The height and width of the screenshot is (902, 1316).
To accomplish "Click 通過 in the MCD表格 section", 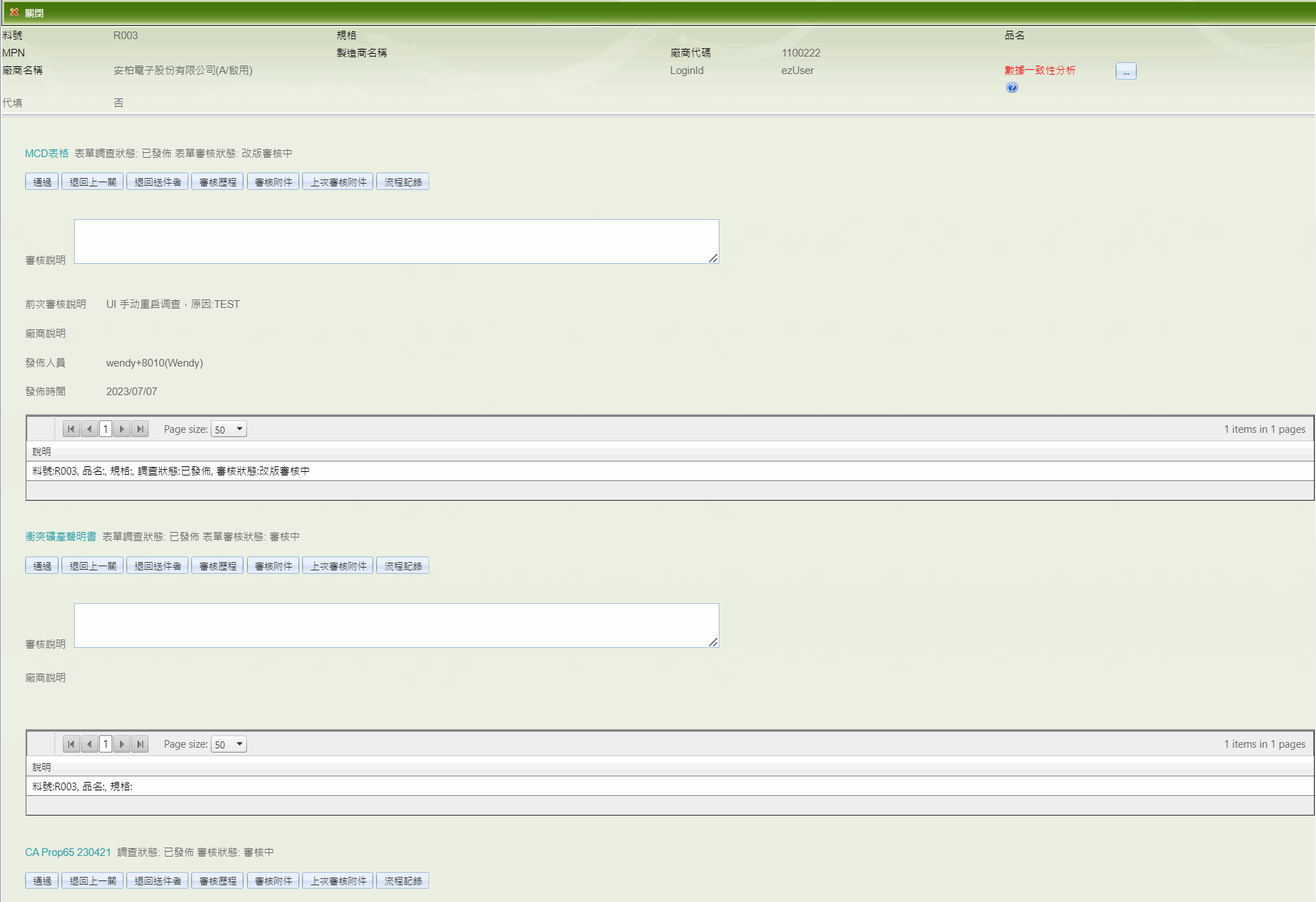I will [x=42, y=182].
